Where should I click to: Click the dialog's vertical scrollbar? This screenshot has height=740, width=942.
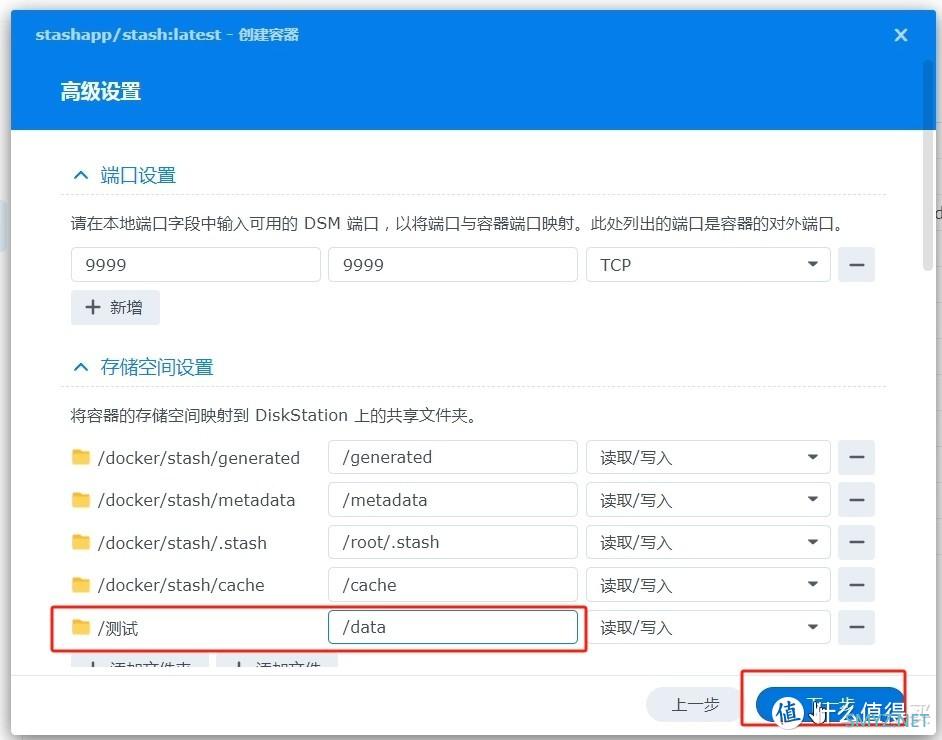[x=928, y=165]
